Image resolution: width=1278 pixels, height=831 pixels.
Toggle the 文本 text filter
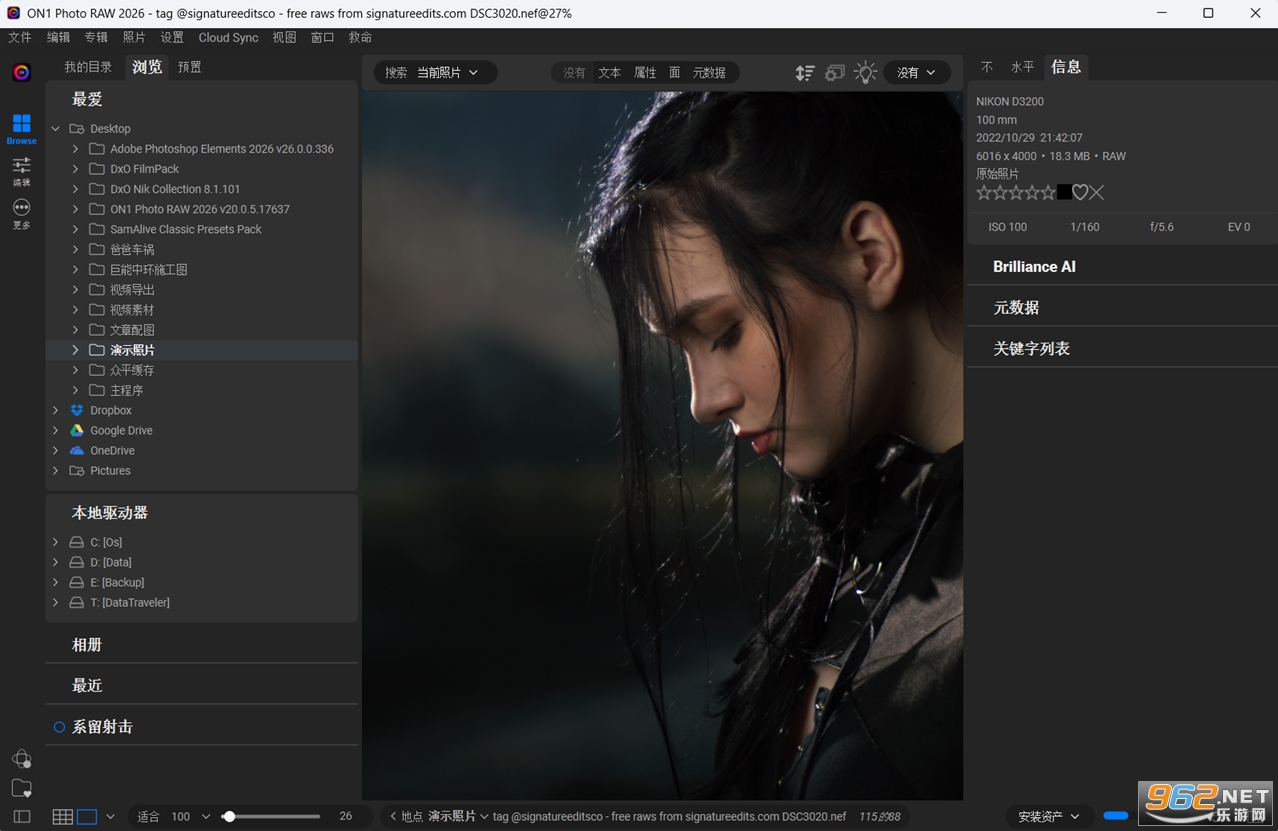coord(609,73)
